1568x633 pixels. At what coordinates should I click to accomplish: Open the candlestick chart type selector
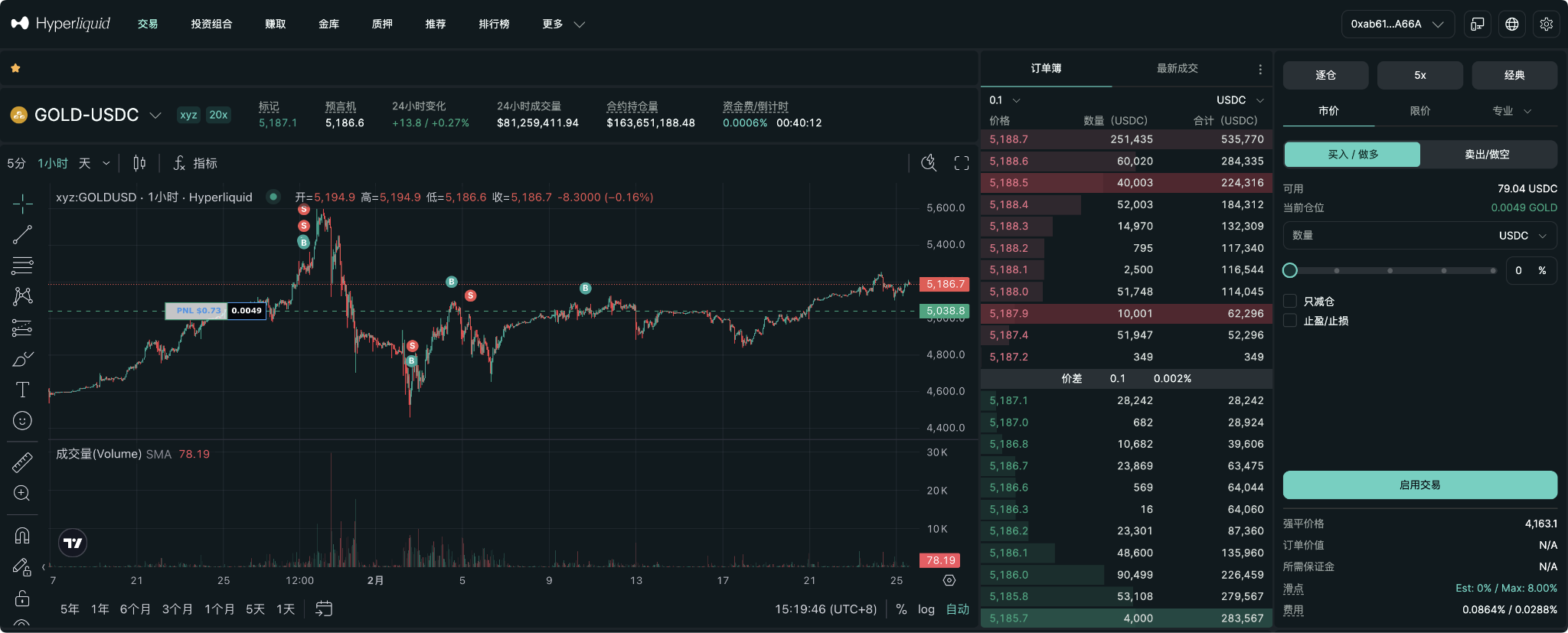pos(139,163)
